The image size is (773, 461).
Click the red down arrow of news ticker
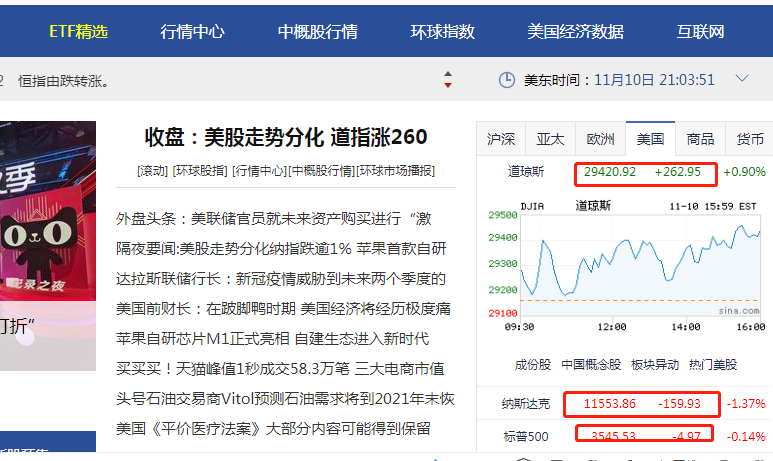click(448, 85)
